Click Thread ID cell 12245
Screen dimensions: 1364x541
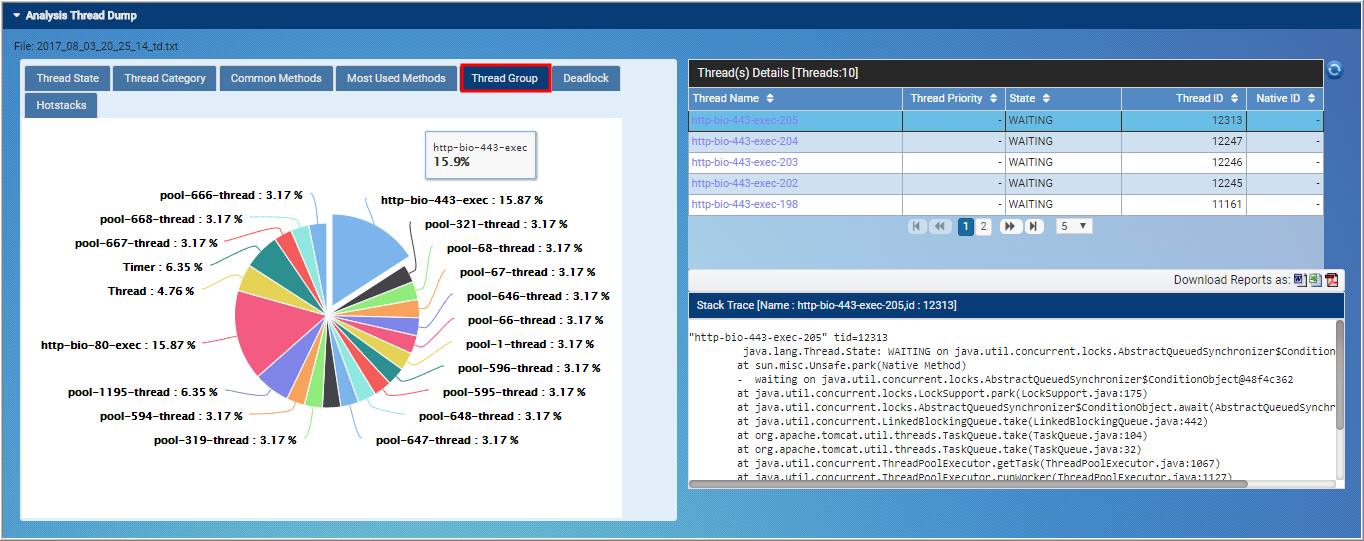[x=1184, y=183]
